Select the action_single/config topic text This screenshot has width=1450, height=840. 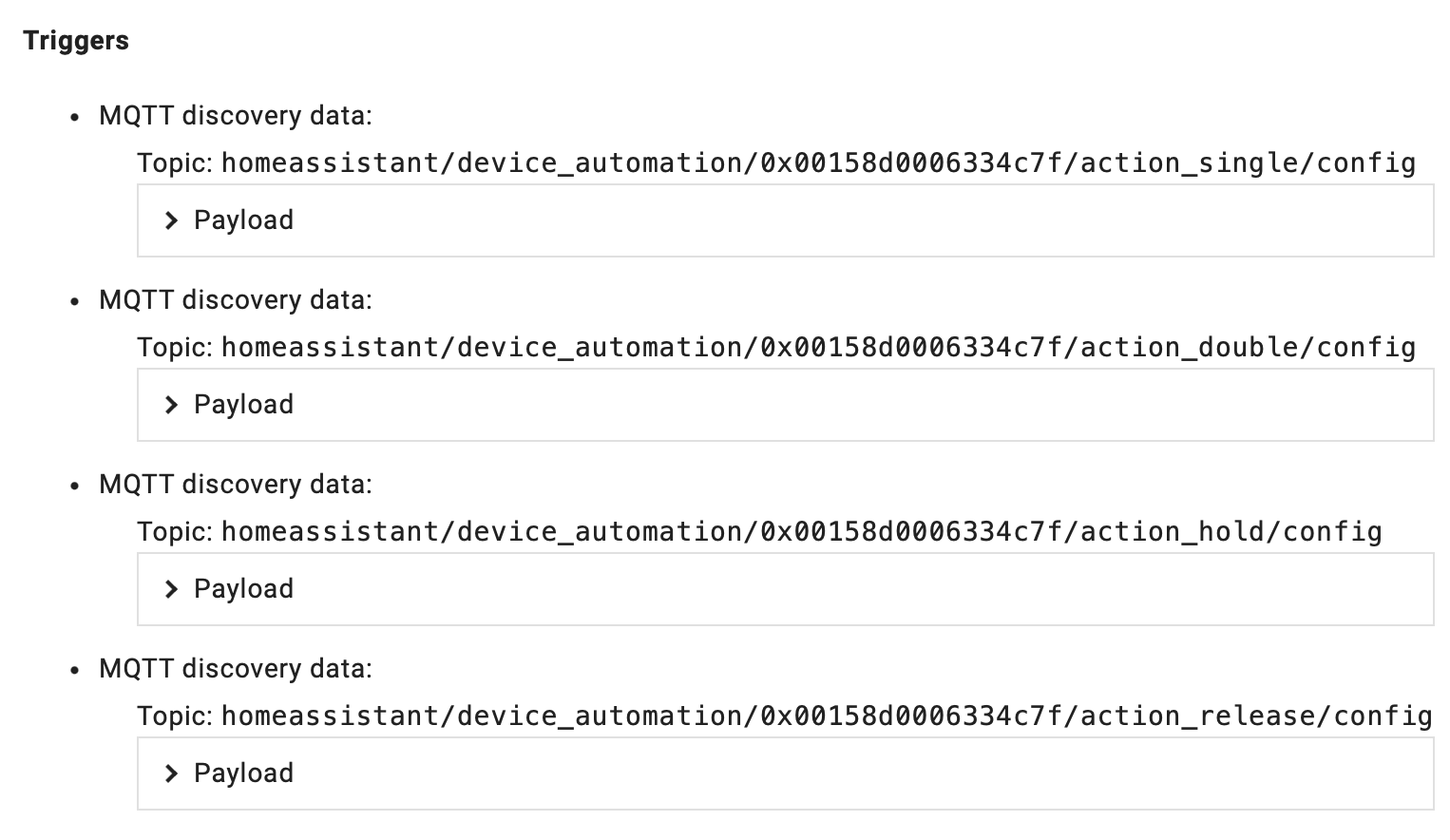818,163
